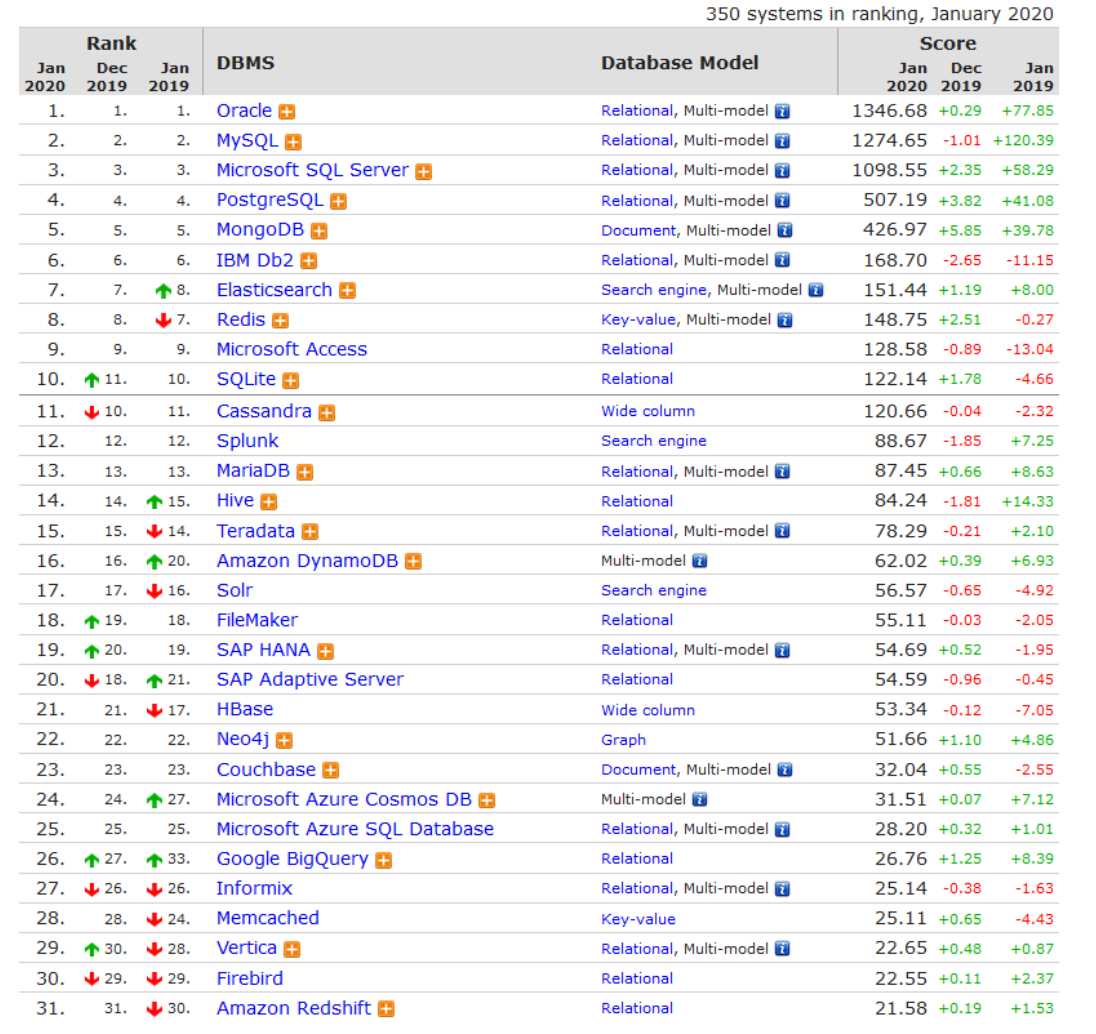Viewport: 1096px width, 1034px height.
Task: Click the multi-model info icon in Oracle row
Action: point(783,111)
